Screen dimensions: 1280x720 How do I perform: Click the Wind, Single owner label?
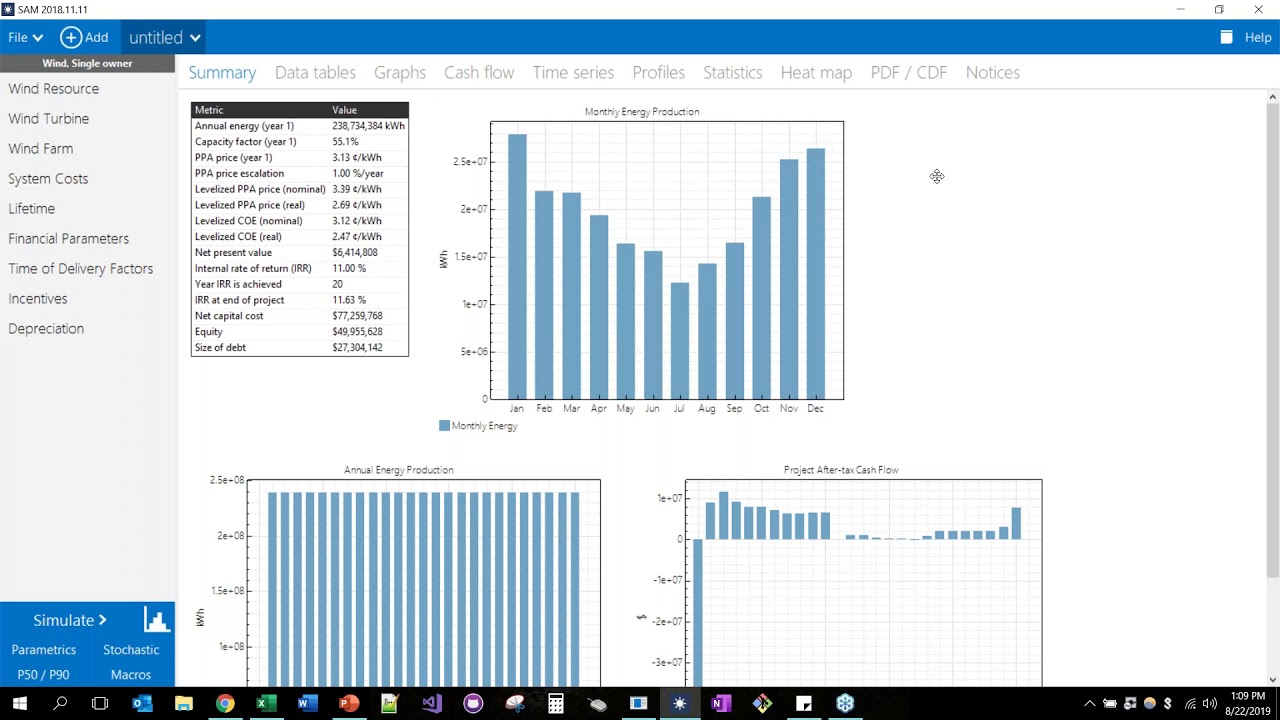pyautogui.click(x=87, y=63)
